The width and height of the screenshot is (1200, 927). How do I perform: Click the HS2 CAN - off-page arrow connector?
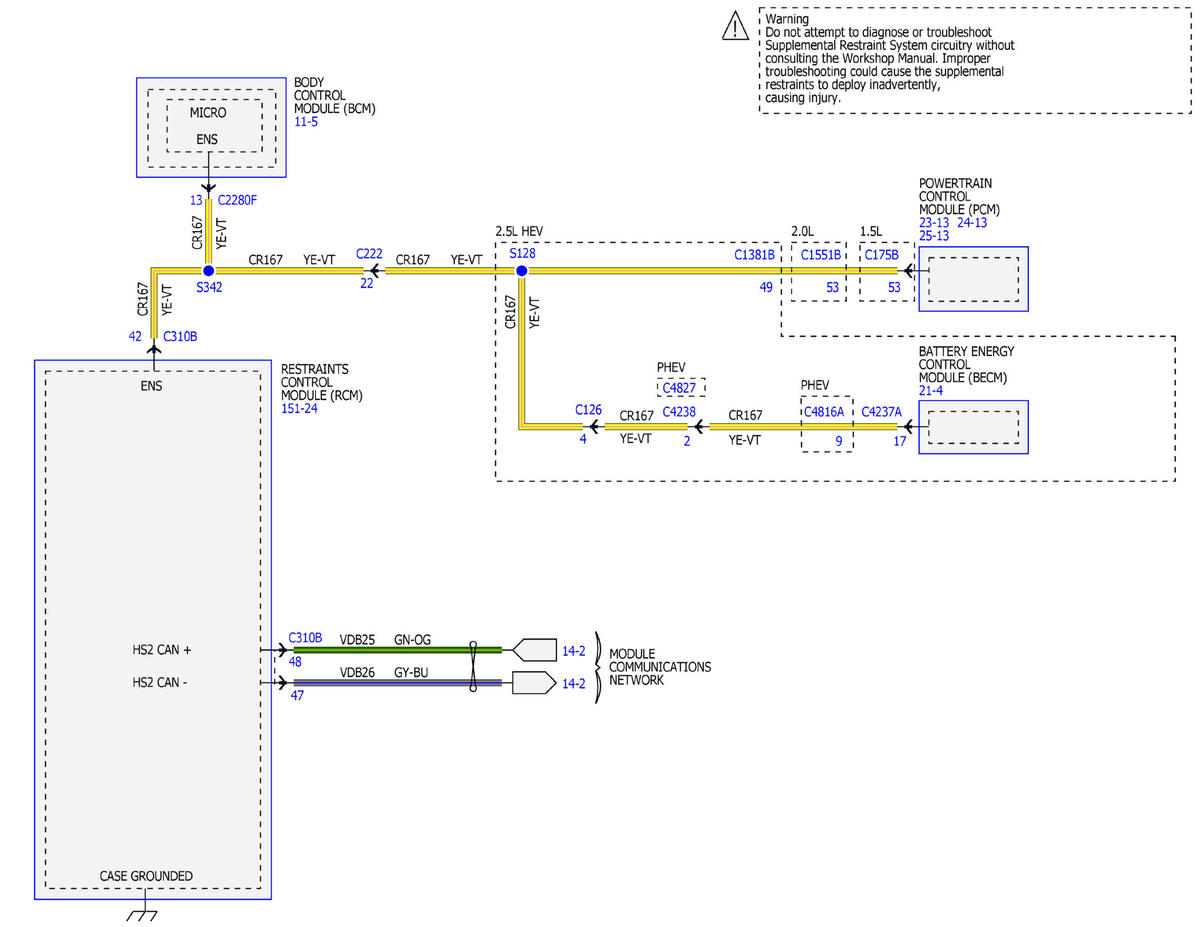pyautogui.click(x=533, y=684)
